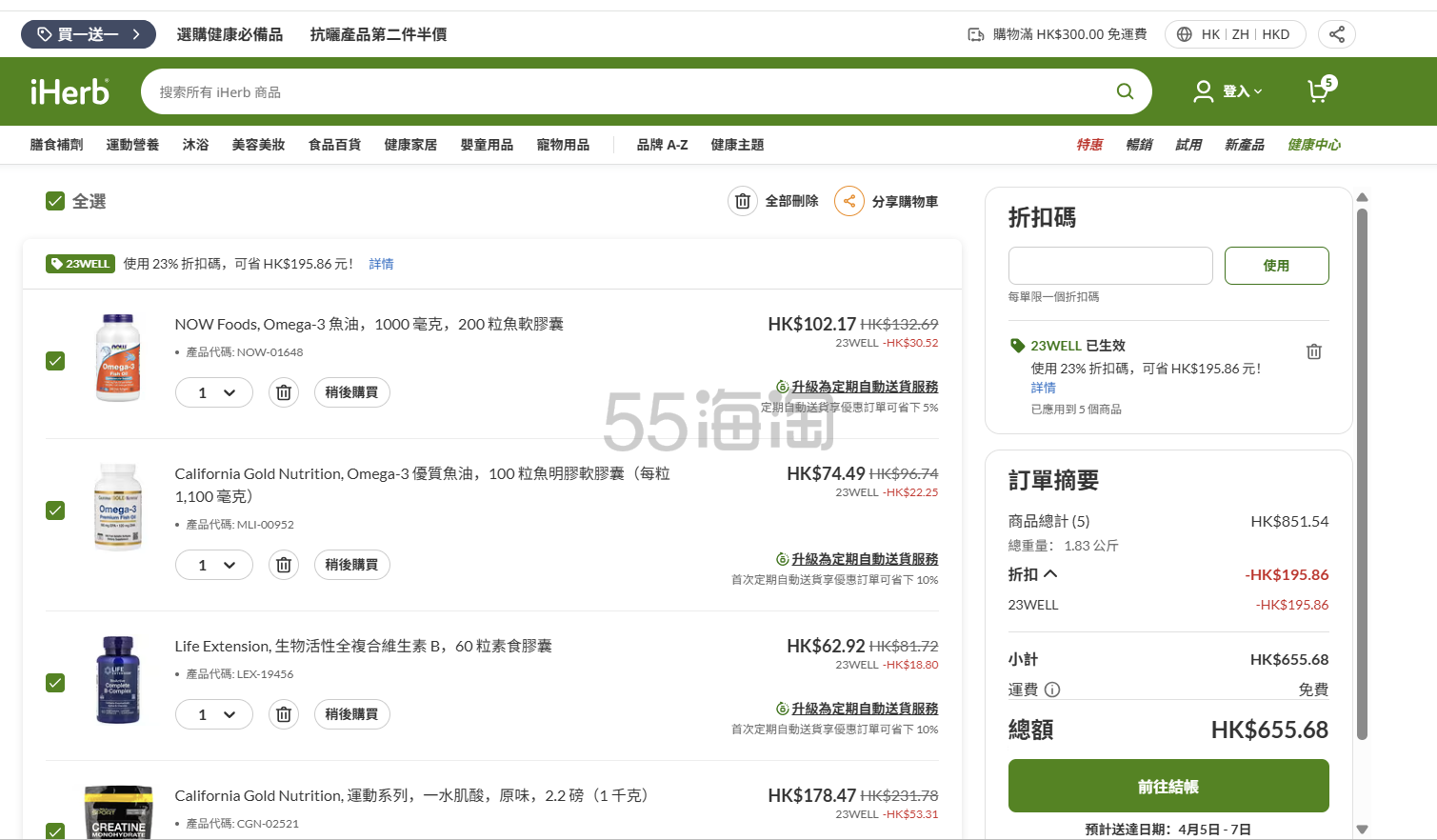Uncheck the Life Extension item checkbox
The image size is (1437, 840).
tap(55, 683)
